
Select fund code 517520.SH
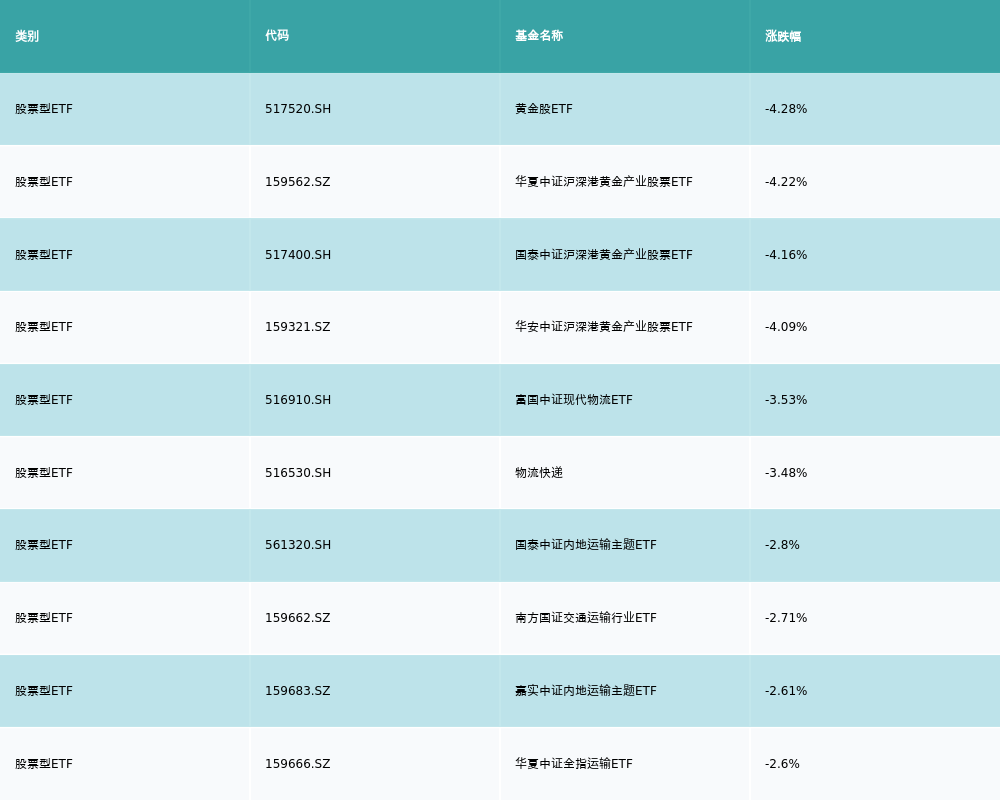pyautogui.click(x=298, y=109)
